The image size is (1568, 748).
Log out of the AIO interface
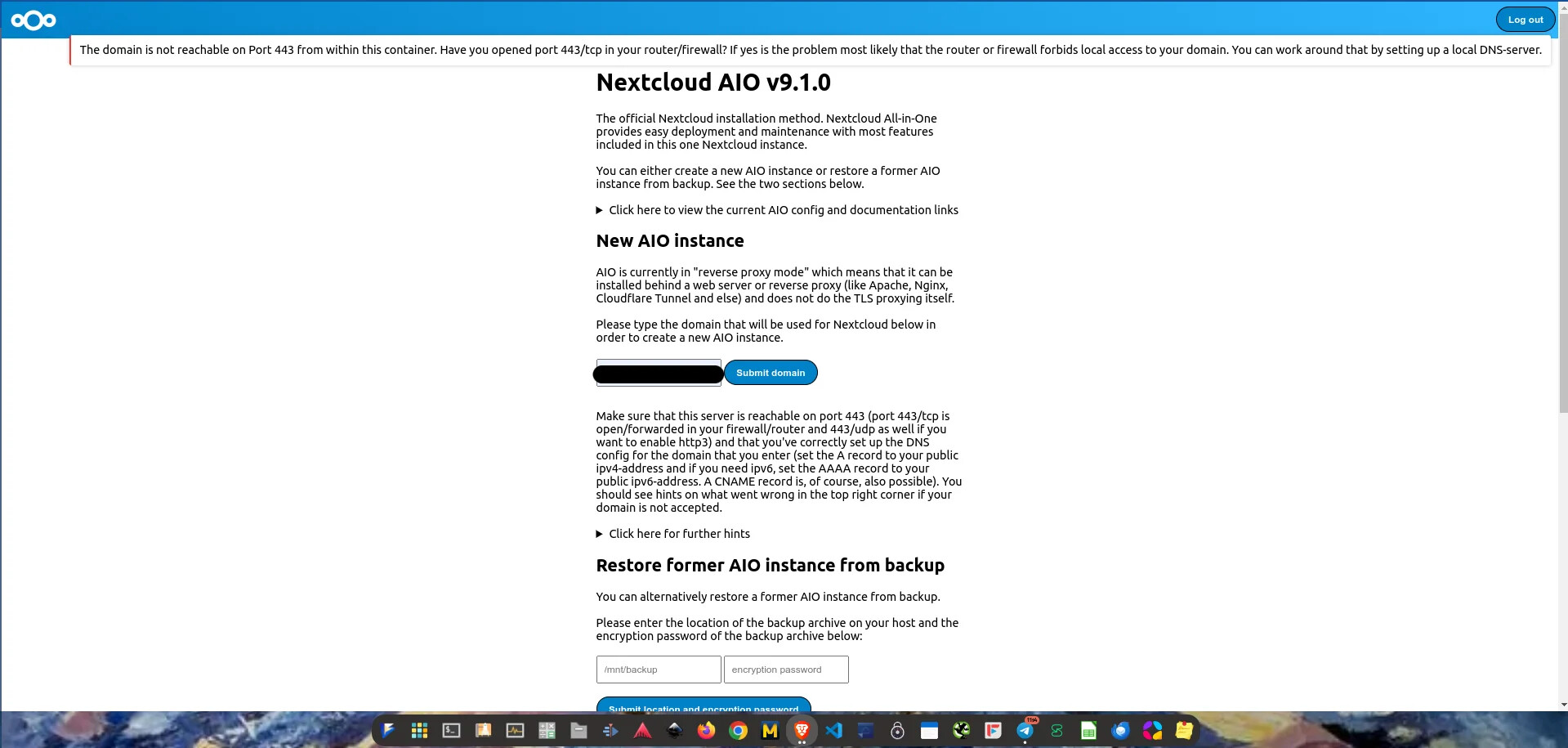[x=1525, y=20]
